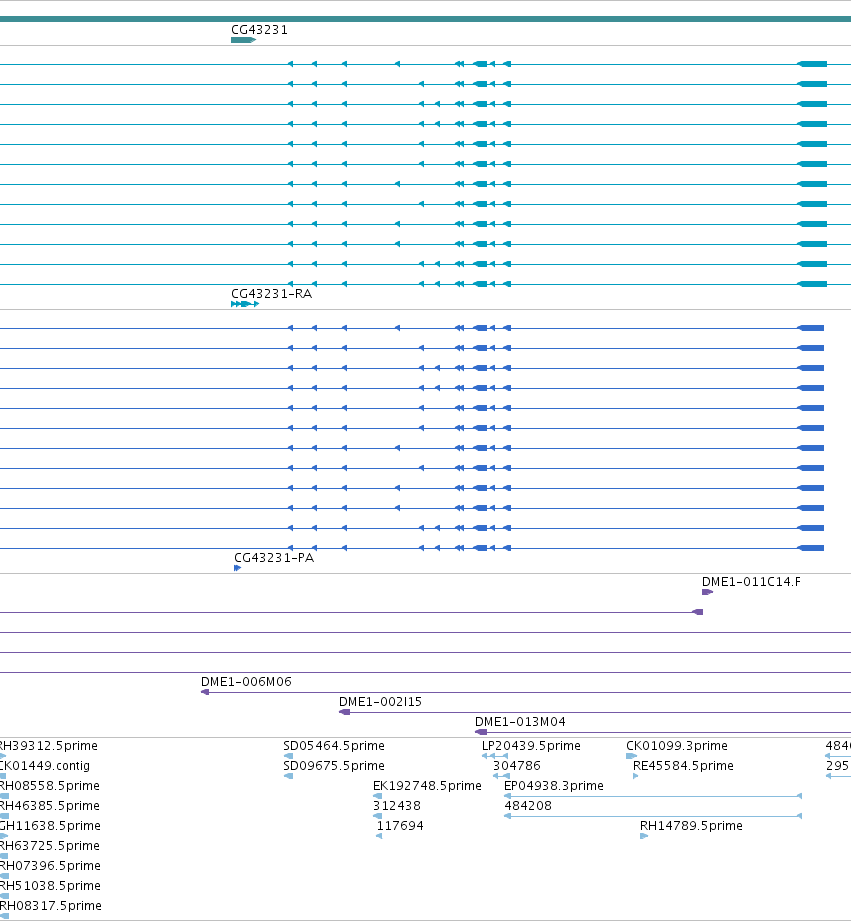851x921 pixels.
Task: Click the 117694 text label
Action: tap(400, 825)
